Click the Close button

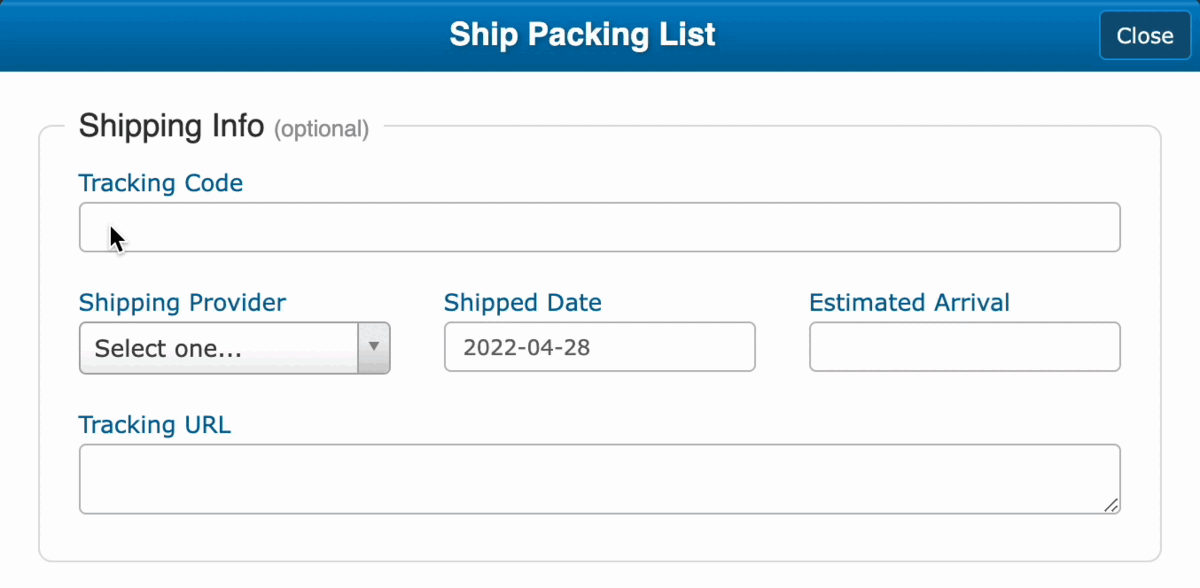click(1144, 35)
